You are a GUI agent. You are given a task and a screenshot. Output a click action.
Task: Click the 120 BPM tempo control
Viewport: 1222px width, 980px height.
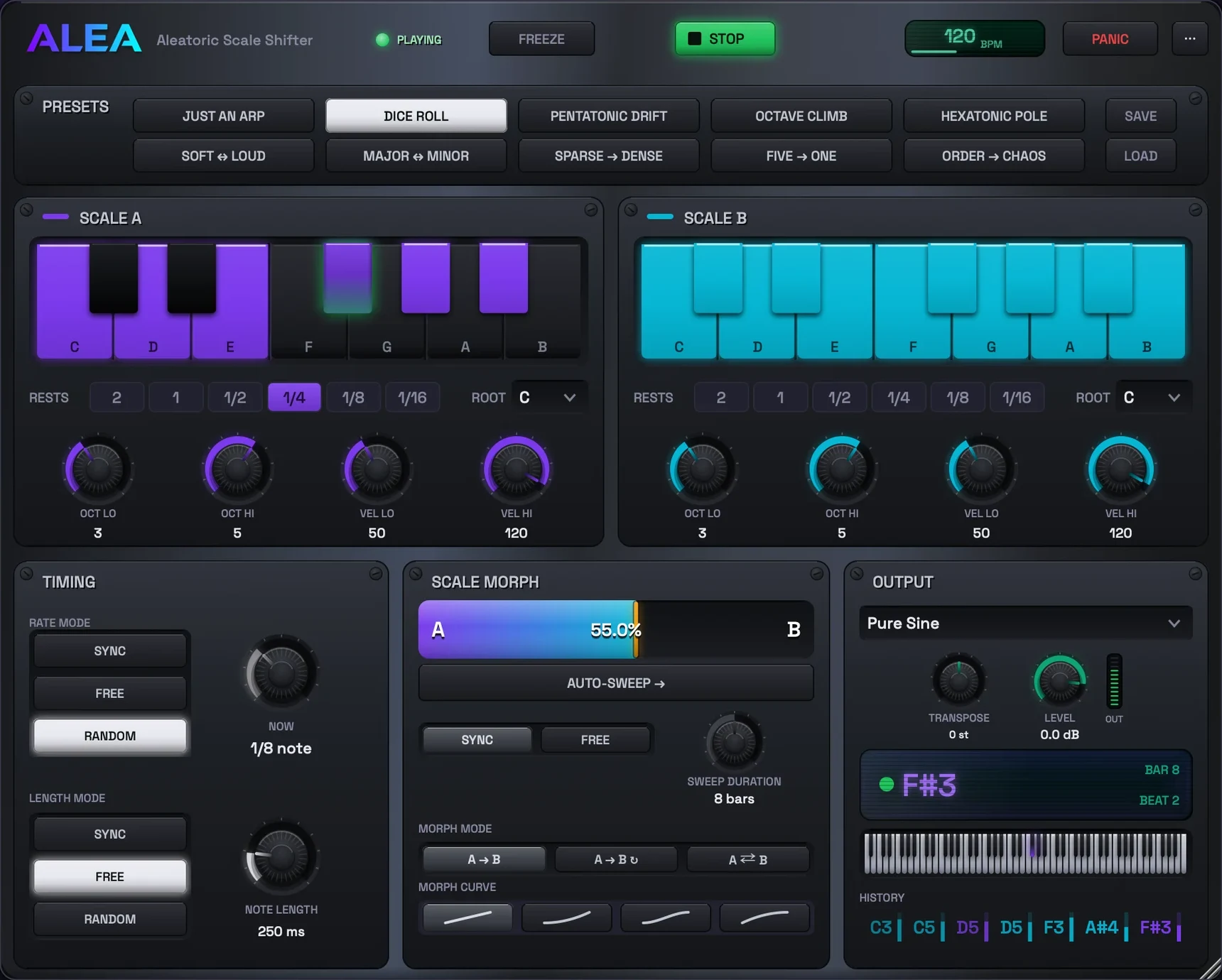point(974,38)
